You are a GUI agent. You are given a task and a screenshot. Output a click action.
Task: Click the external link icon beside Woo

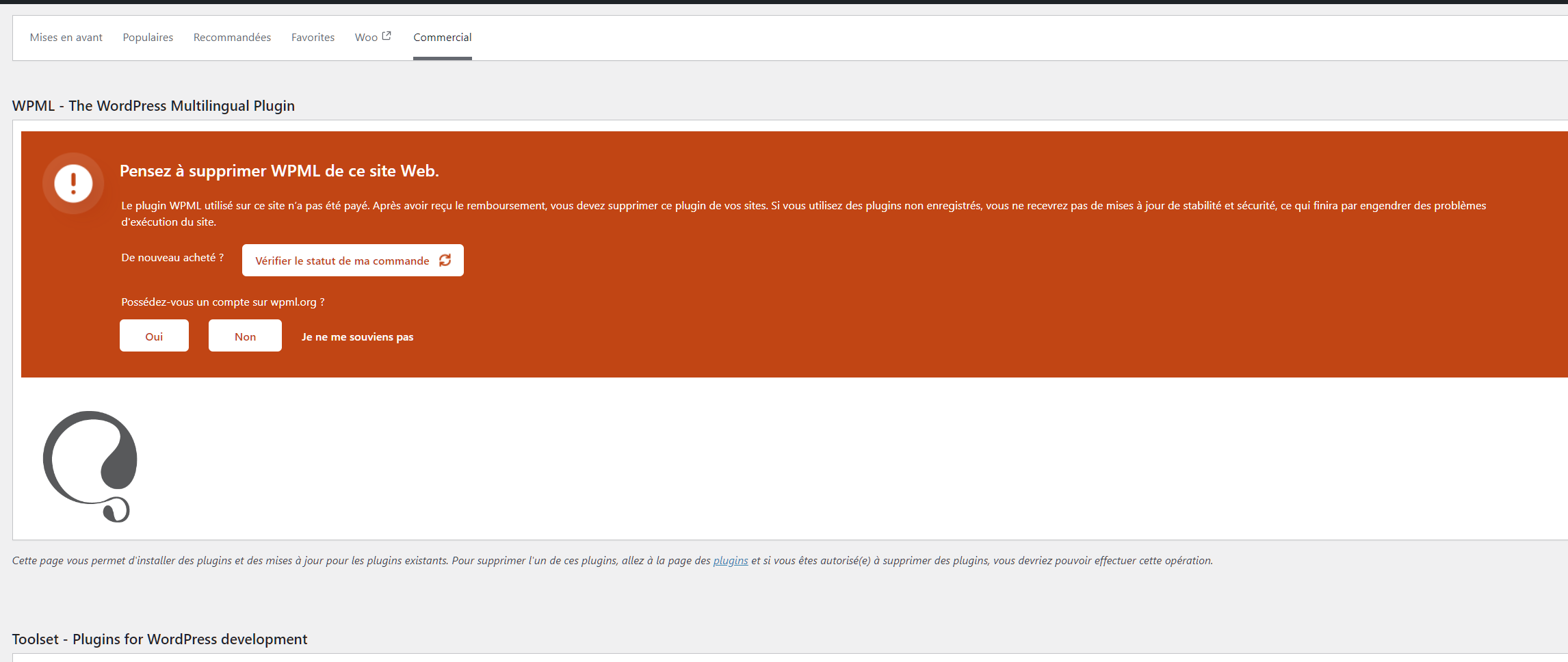pos(387,36)
